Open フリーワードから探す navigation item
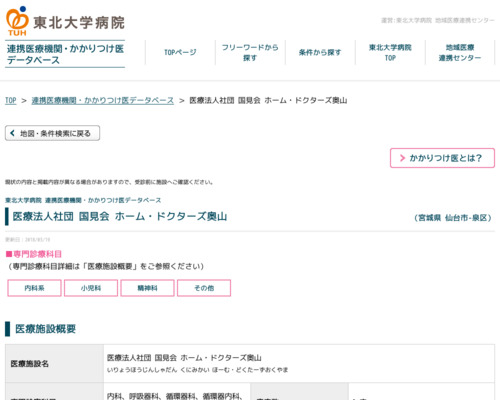The height and width of the screenshot is (400, 500). click(250, 52)
